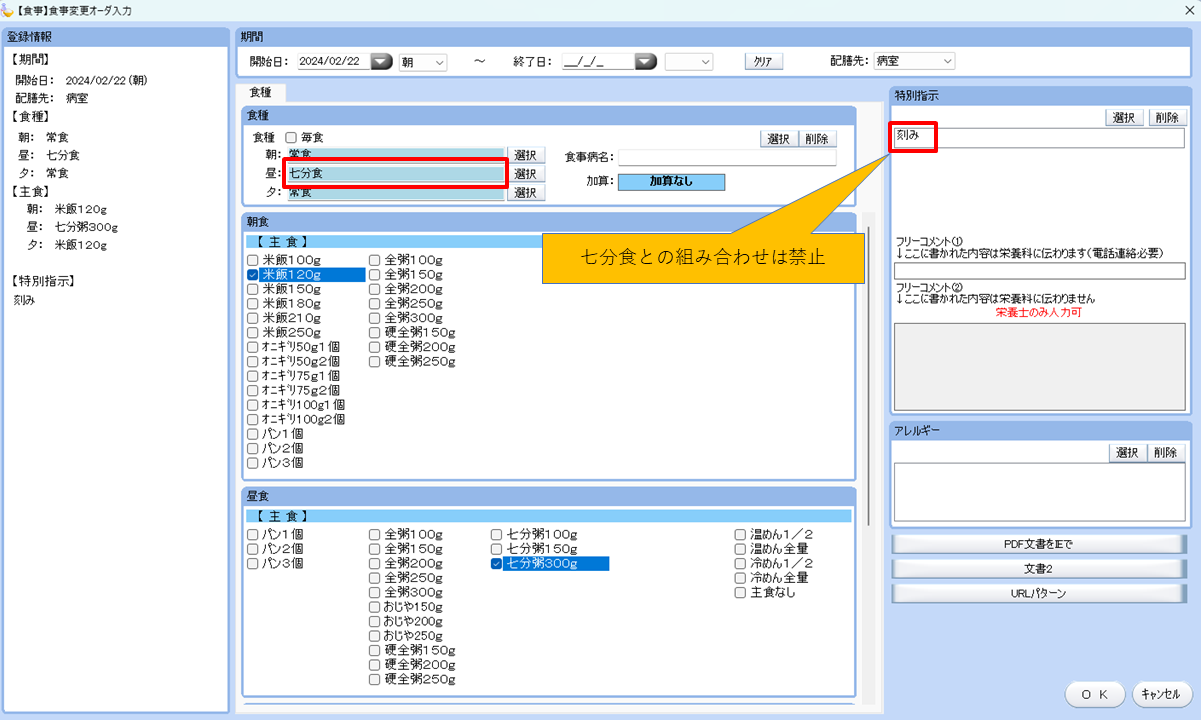
Task: Click 削除 button above 食事病名 field
Action: pos(817,139)
